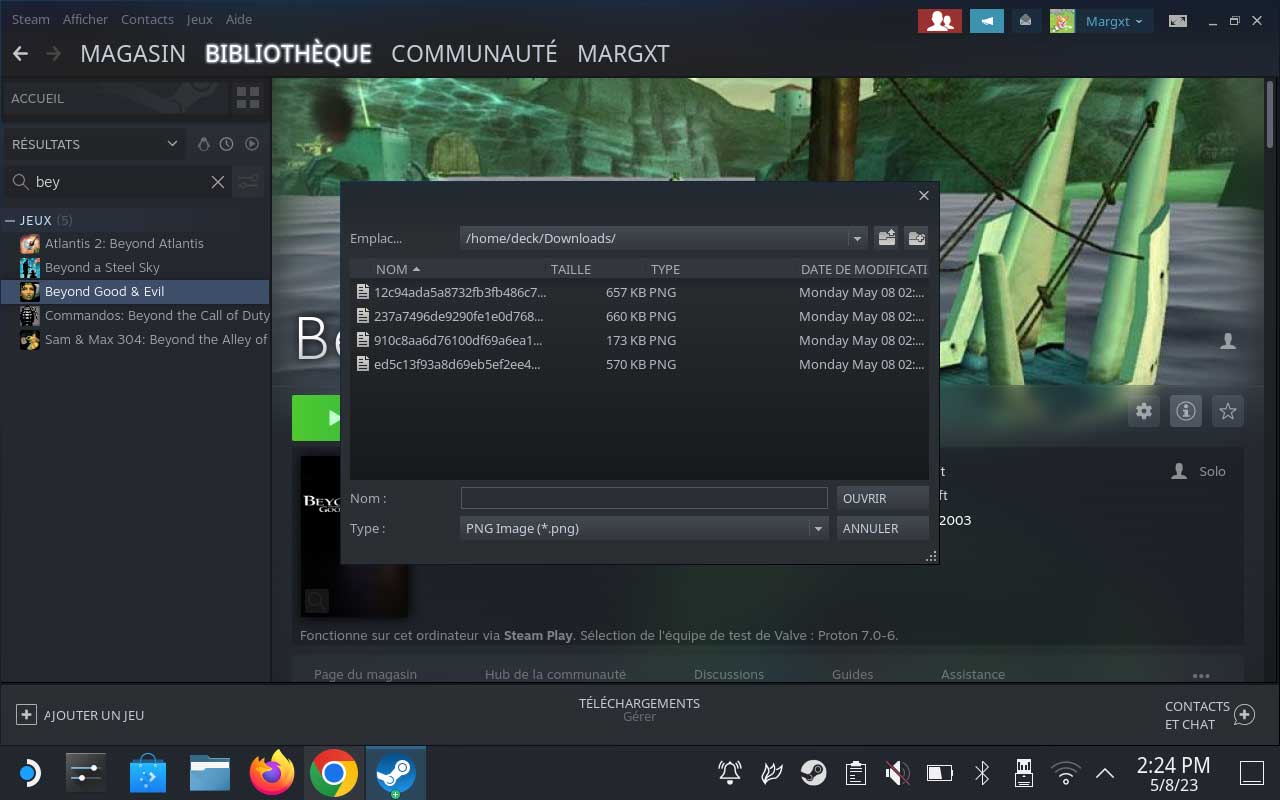This screenshot has height=800, width=1280.
Task: Open notifications bell in system tray
Action: [730, 773]
